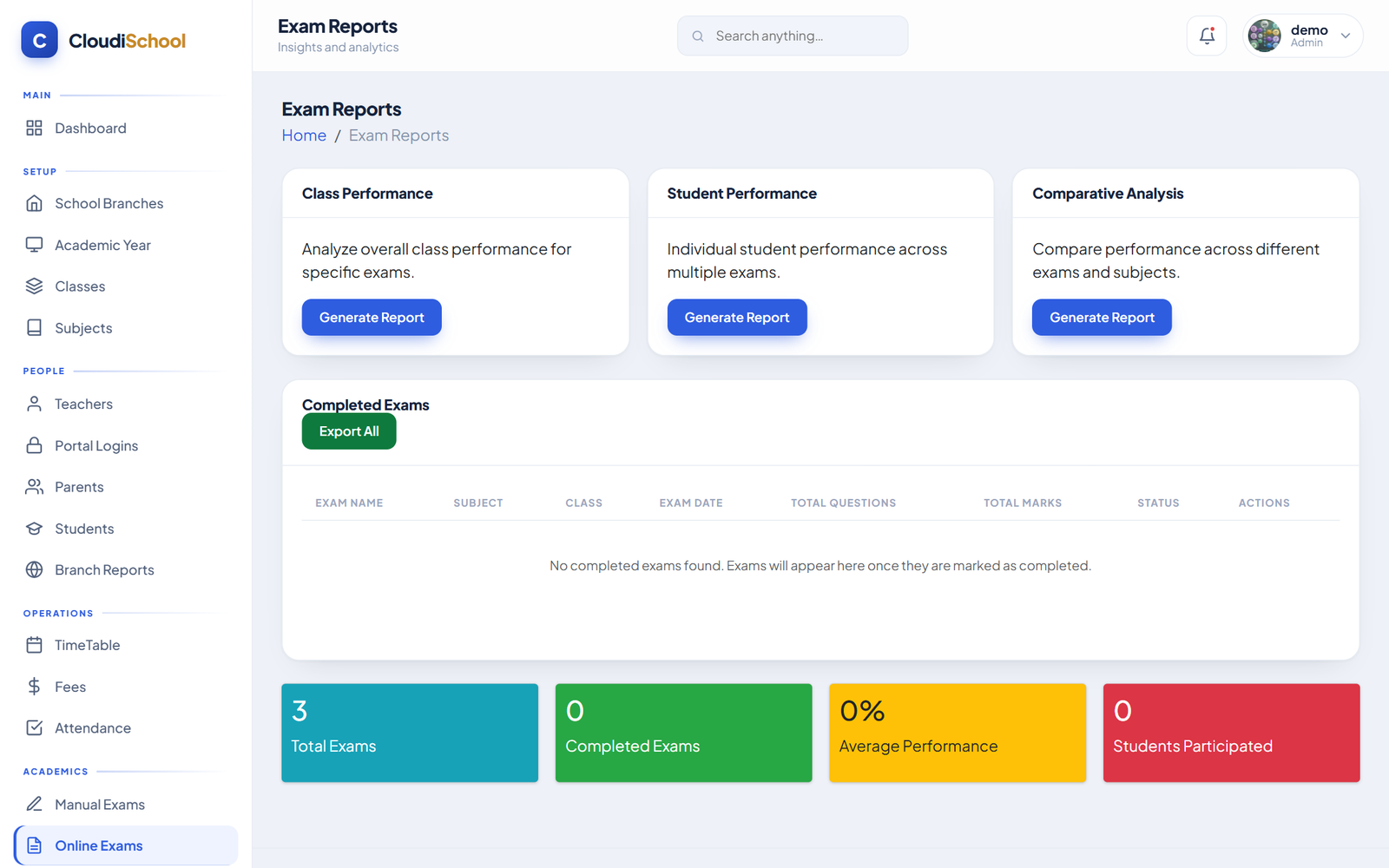Focus the Search anything field
This screenshot has width=1389, height=868.
(x=793, y=36)
